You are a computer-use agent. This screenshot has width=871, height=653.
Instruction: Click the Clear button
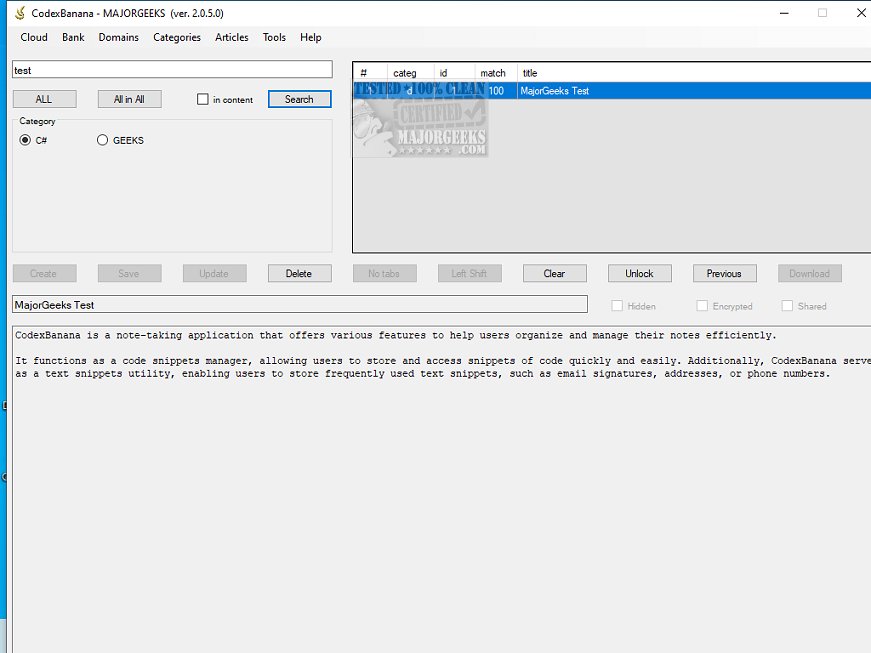tap(554, 273)
